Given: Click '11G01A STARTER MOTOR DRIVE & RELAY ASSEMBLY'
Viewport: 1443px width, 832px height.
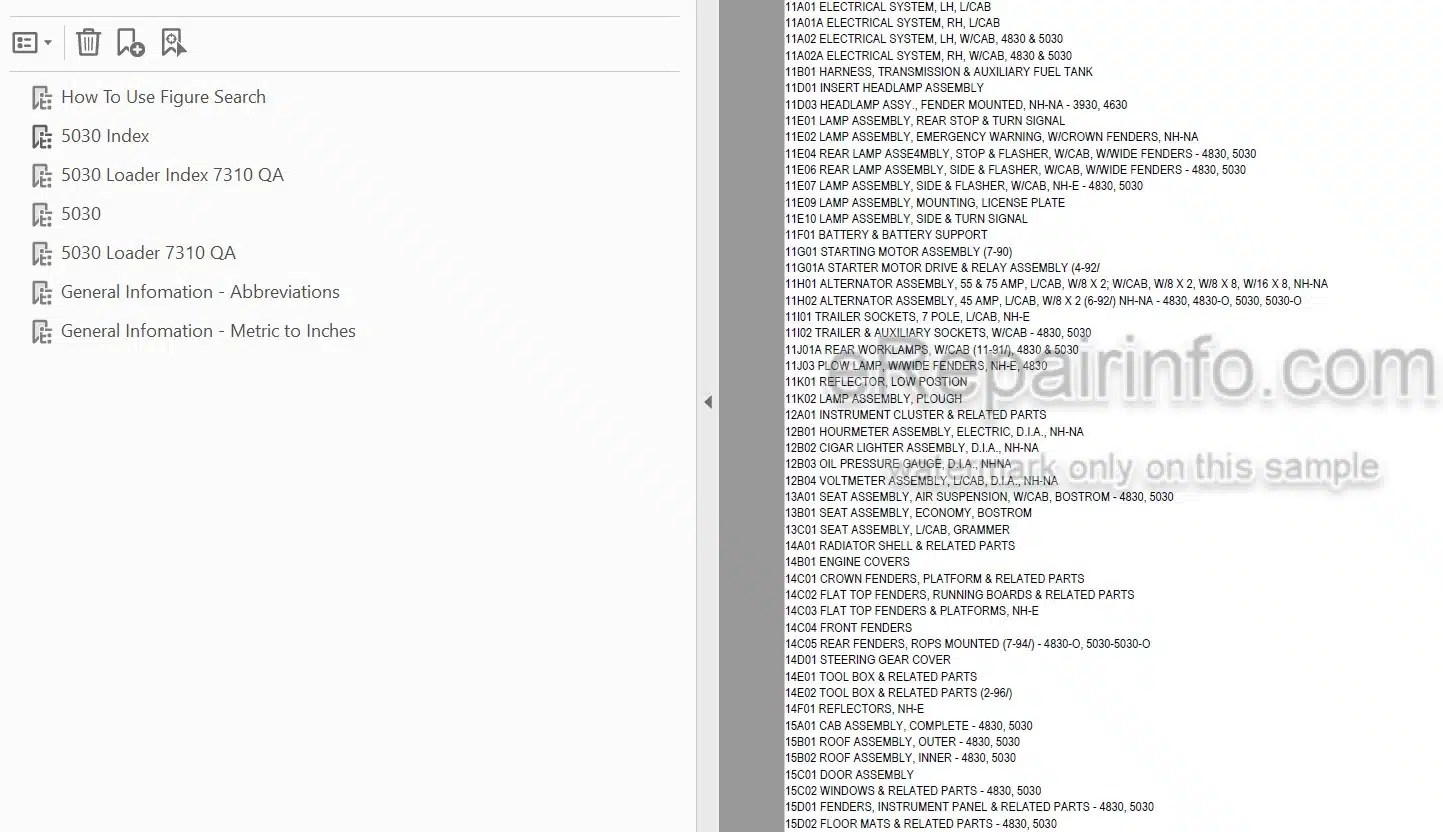Looking at the screenshot, I should [x=942, y=268].
